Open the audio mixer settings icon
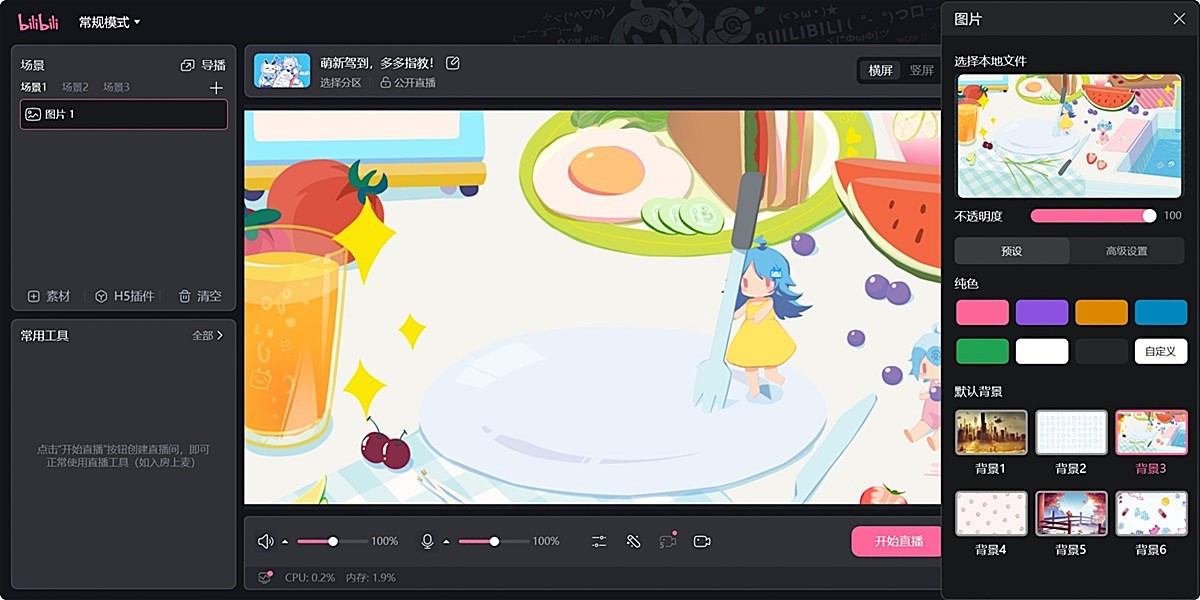This screenshot has width=1200, height=600. click(599, 541)
